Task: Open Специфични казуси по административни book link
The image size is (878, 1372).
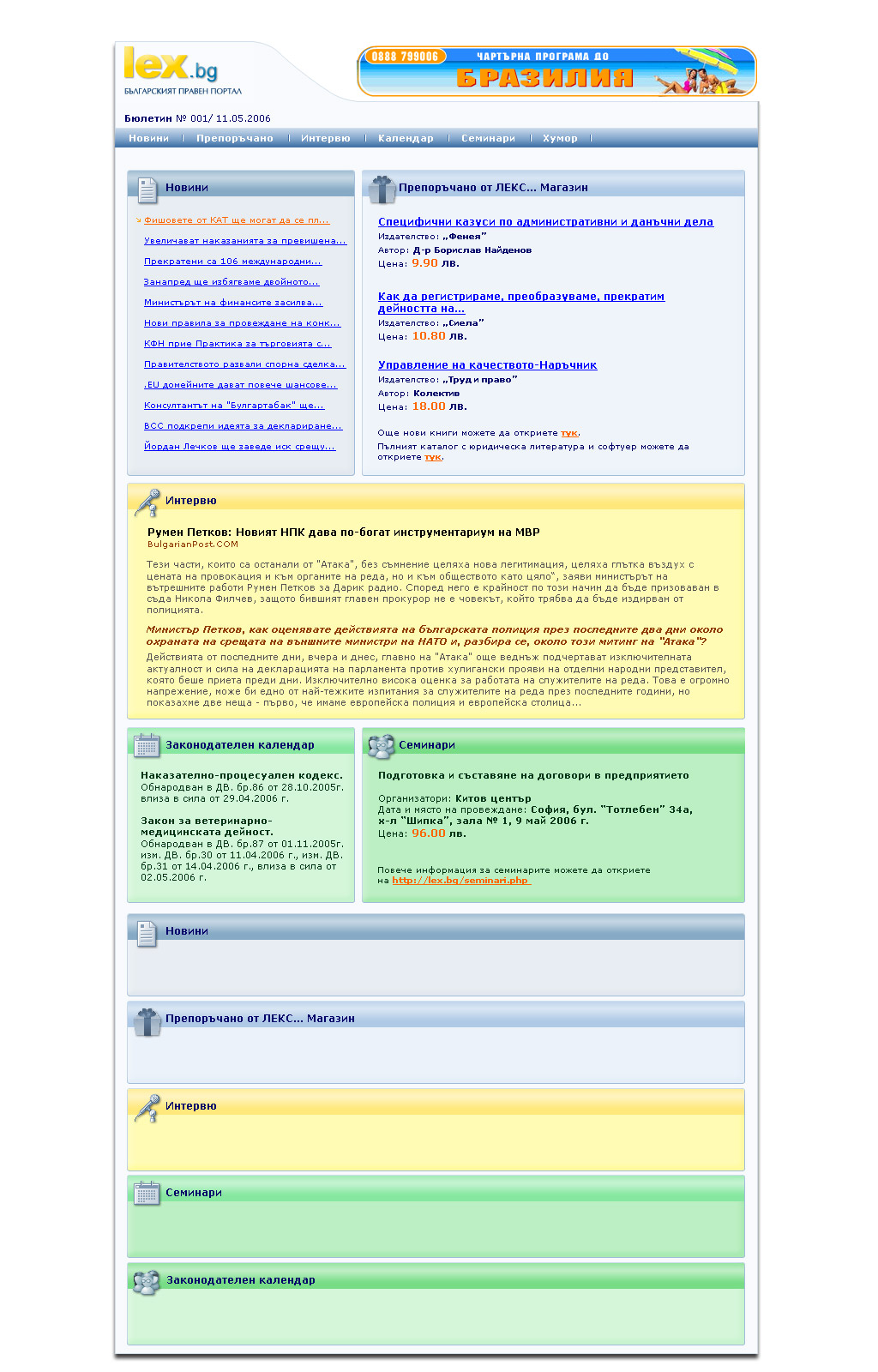Action: pos(545,222)
